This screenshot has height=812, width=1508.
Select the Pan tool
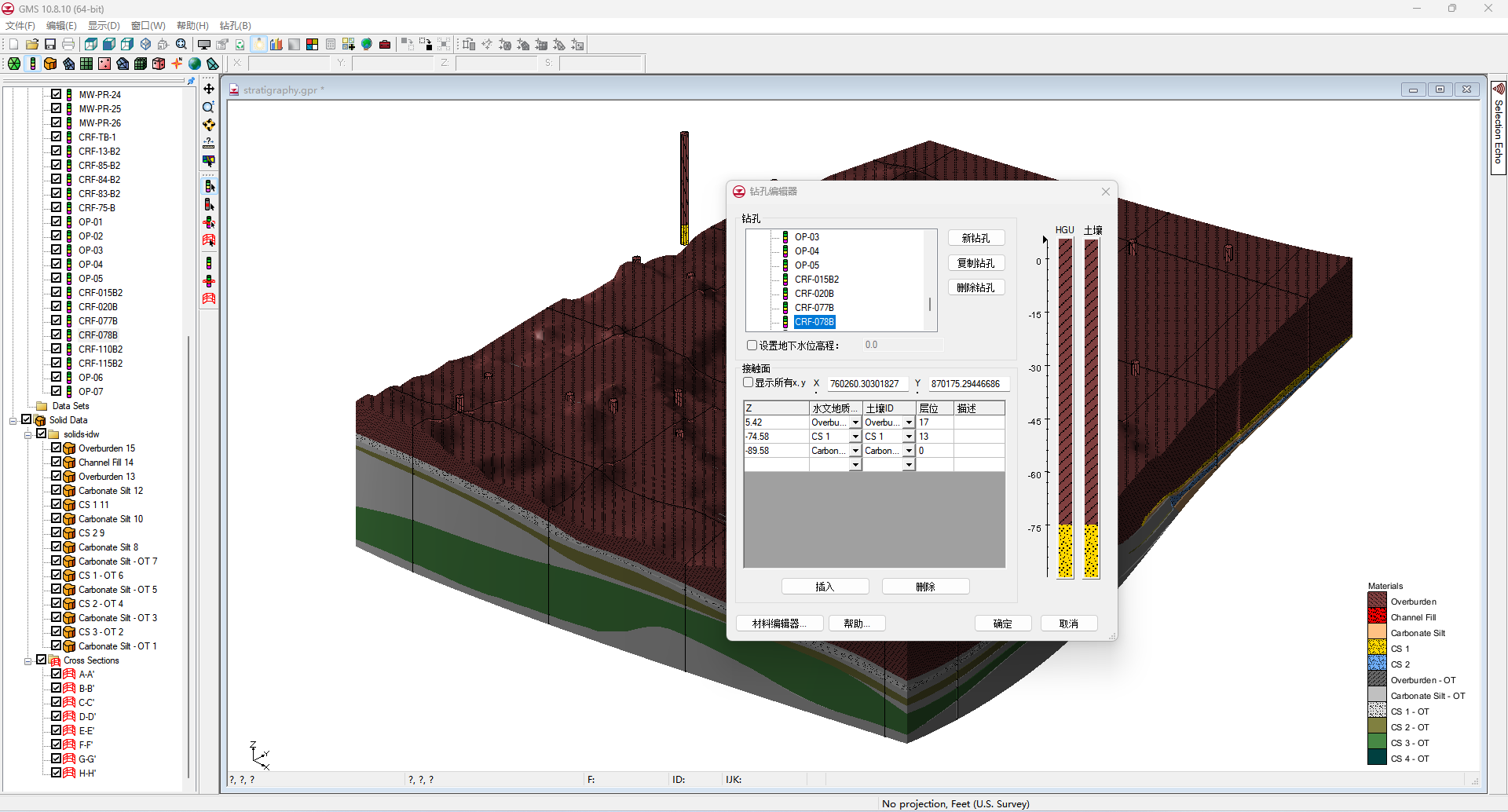209,89
